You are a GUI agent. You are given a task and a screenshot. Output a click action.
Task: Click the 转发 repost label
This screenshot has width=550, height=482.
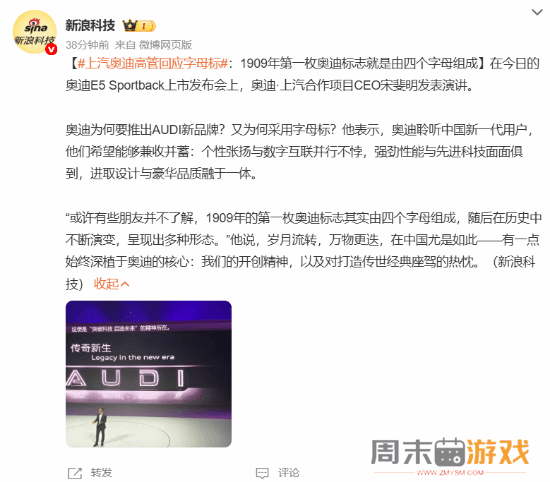pos(101,473)
